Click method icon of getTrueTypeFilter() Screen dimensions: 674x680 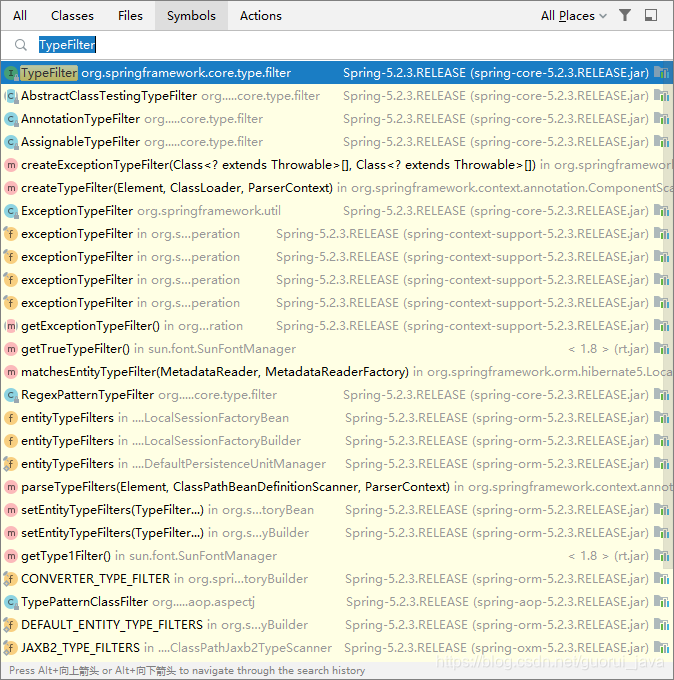click(11, 349)
